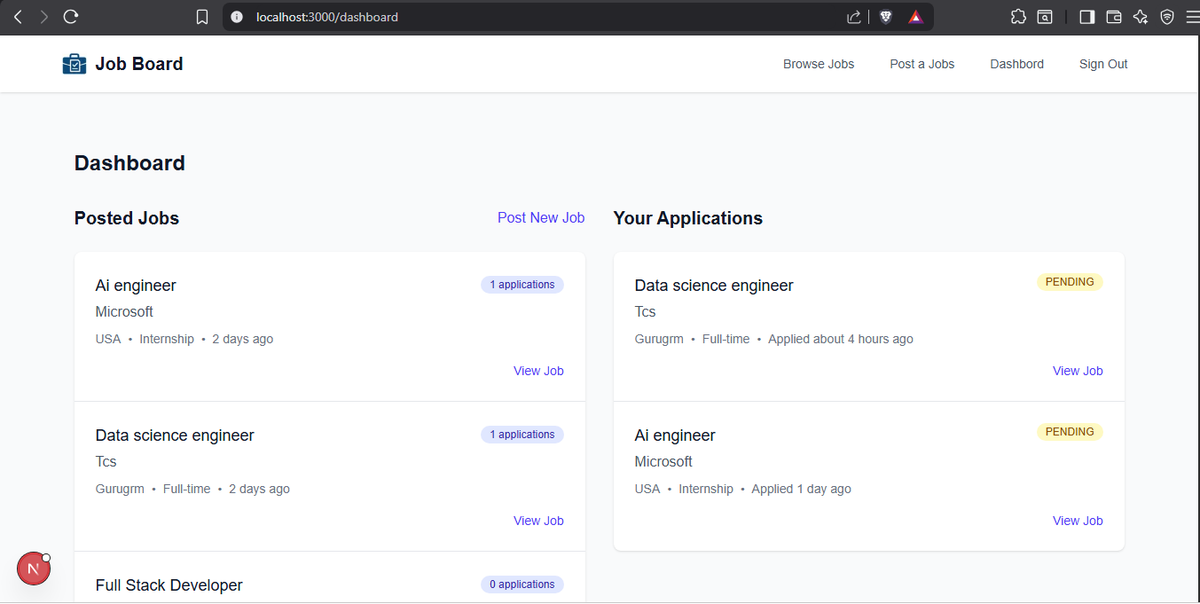Open Dashbord in the navigation bar
This screenshot has width=1200, height=604.
[x=1017, y=64]
